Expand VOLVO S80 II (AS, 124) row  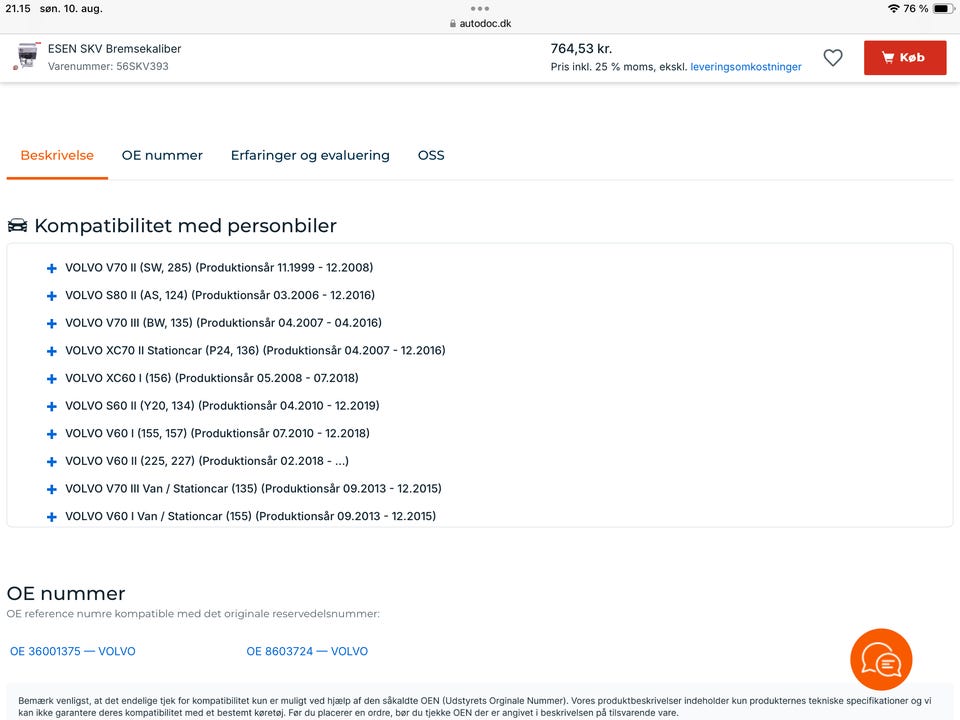click(x=52, y=296)
